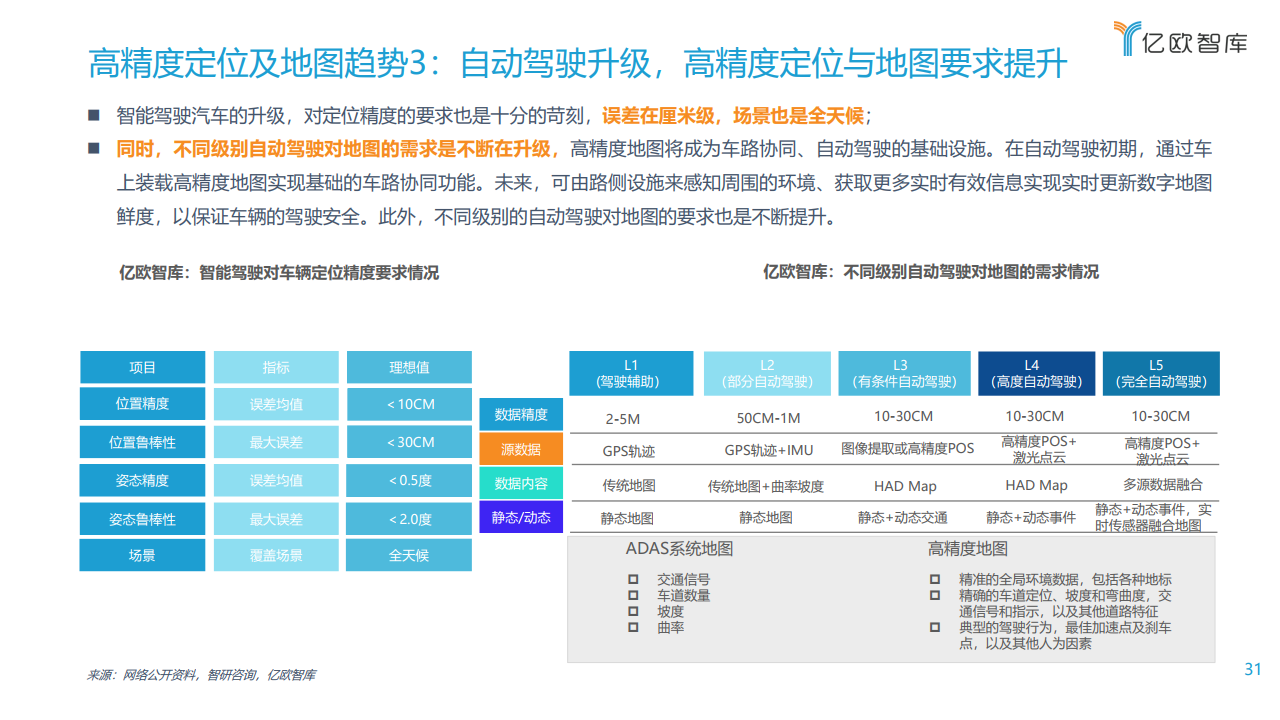
Task: Click the page number 31
Action: point(1252,670)
